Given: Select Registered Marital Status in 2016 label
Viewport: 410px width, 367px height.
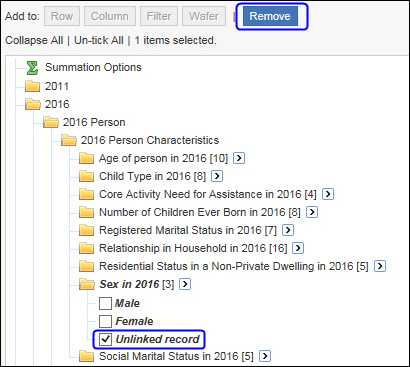Looking at the screenshot, I should point(188,230).
